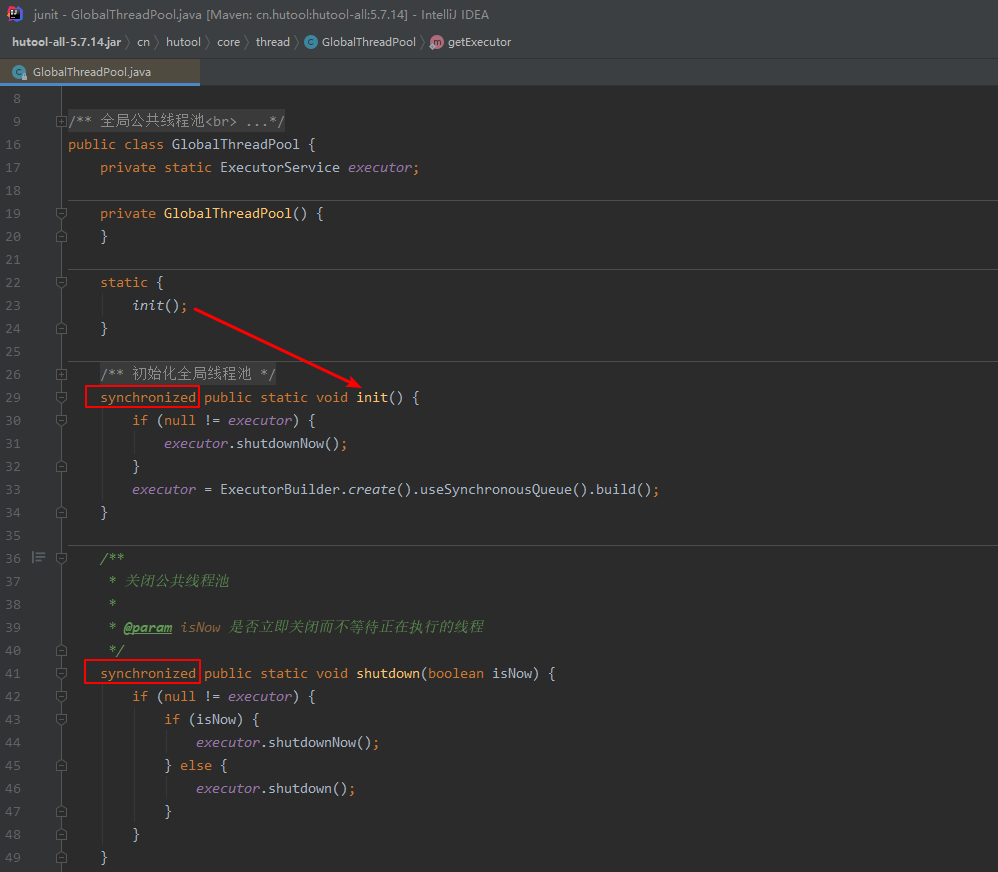The width and height of the screenshot is (998, 872).
Task: Collapse the private constructor at line 19
Action: 61,213
